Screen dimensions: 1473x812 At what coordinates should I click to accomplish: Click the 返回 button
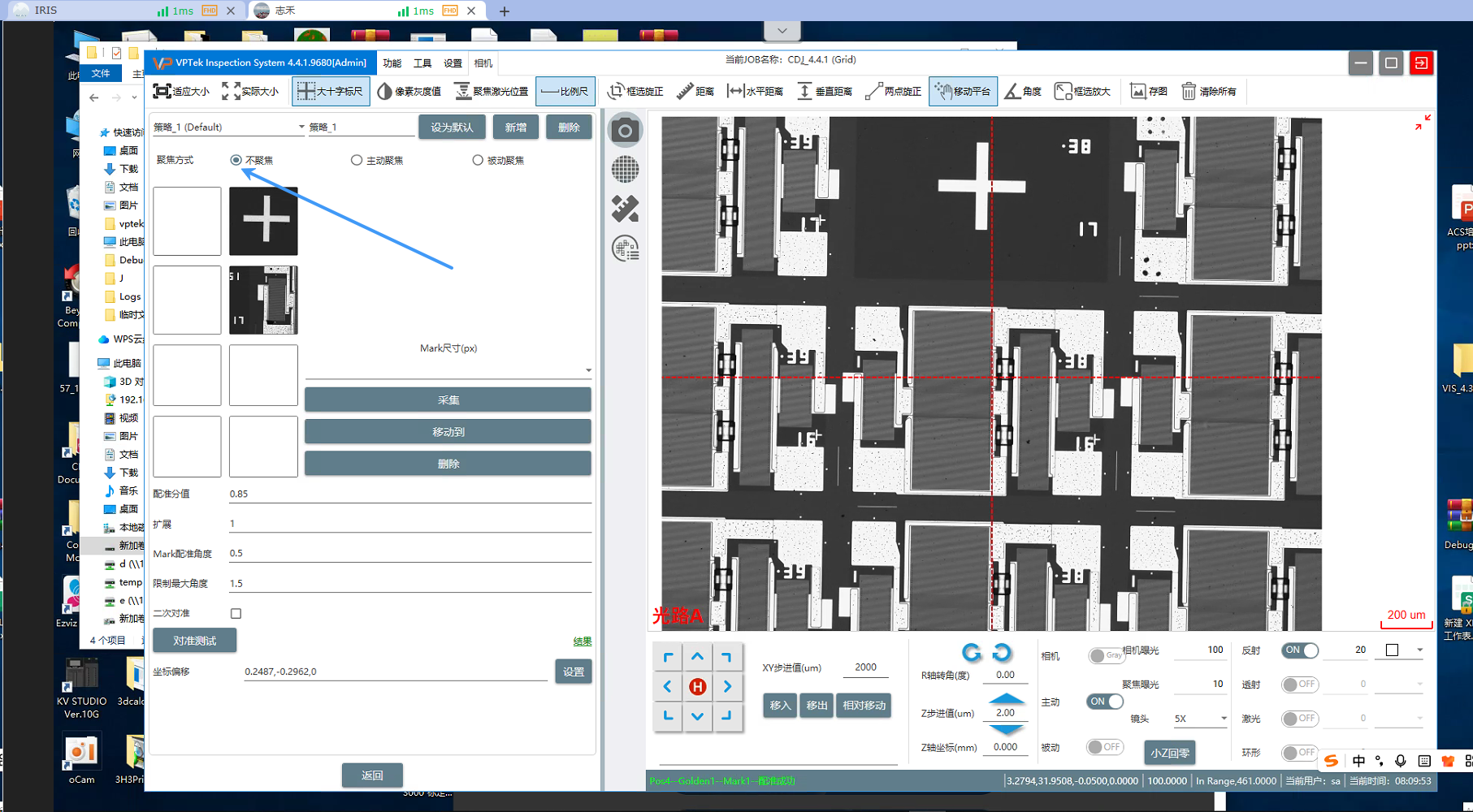point(372,775)
